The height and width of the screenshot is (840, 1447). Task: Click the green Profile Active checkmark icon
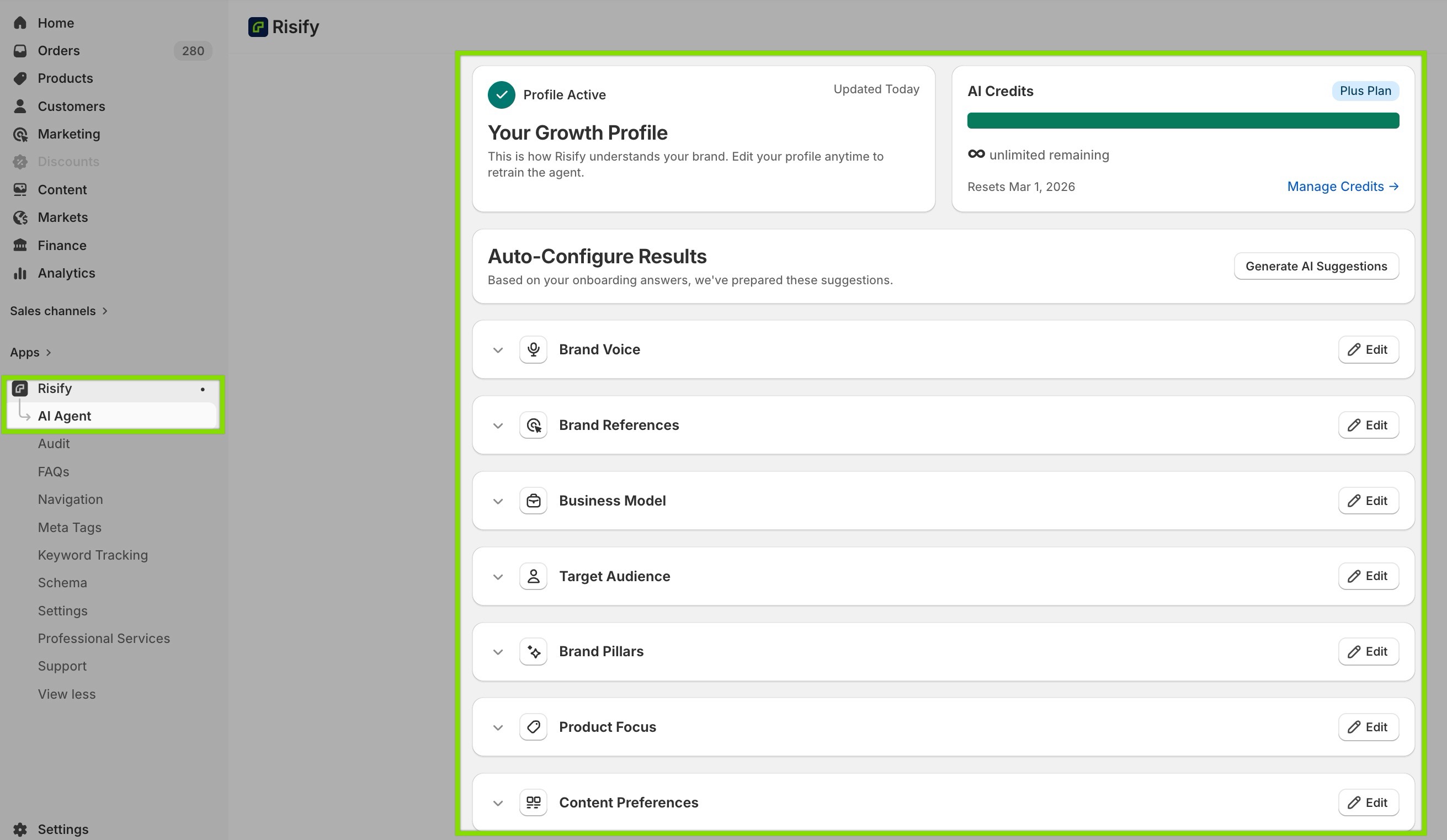coord(501,95)
